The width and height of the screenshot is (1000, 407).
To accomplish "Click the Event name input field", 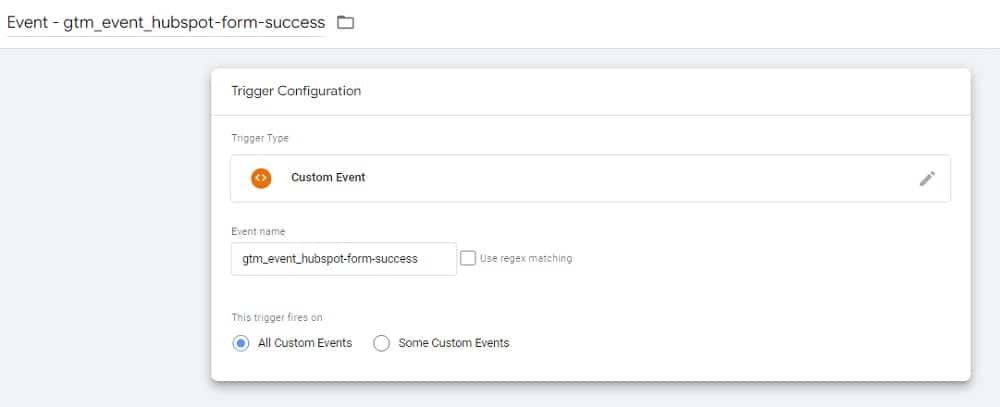I will [343, 258].
